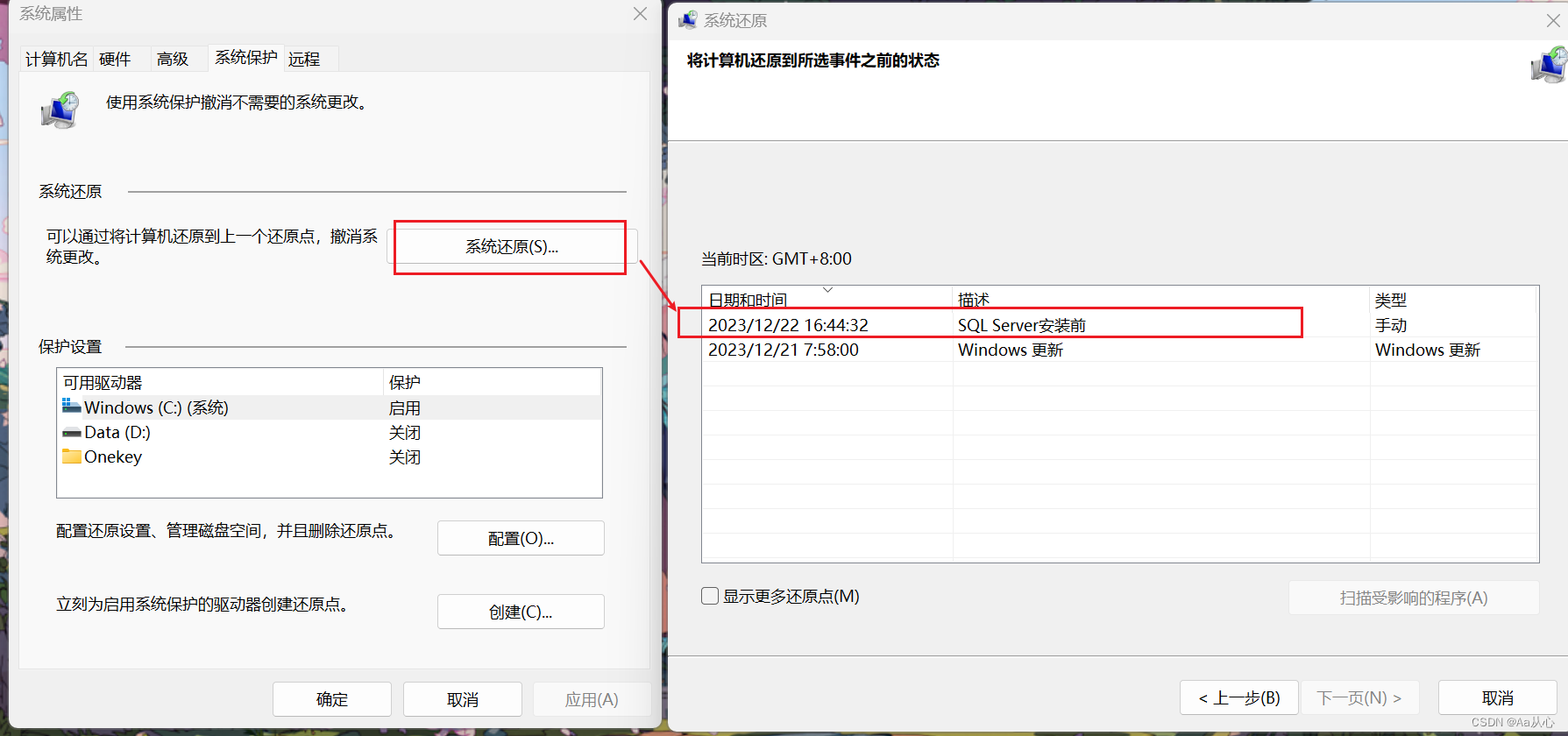This screenshot has width=1568, height=736.
Task: Click 关闭 protection status for Data (D:)
Action: coord(405,432)
